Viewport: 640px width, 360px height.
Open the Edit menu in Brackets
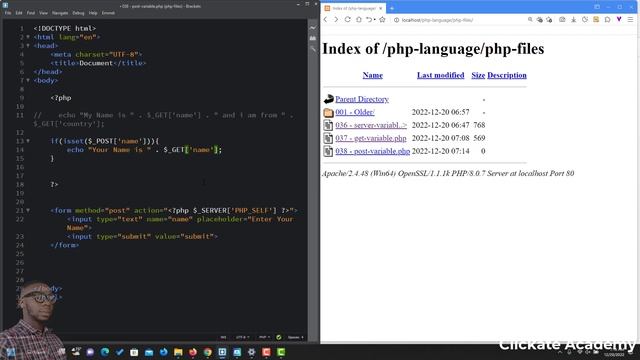[19, 13]
